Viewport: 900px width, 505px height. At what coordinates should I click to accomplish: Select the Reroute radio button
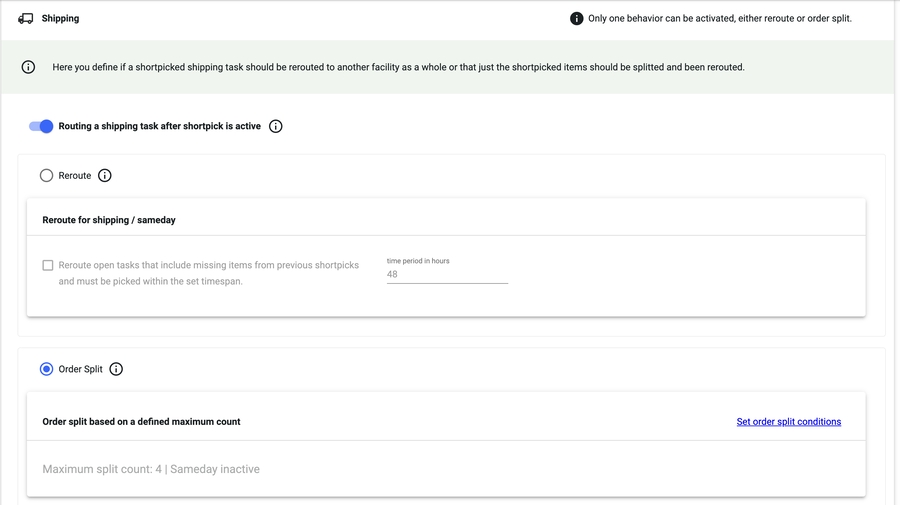(46, 175)
